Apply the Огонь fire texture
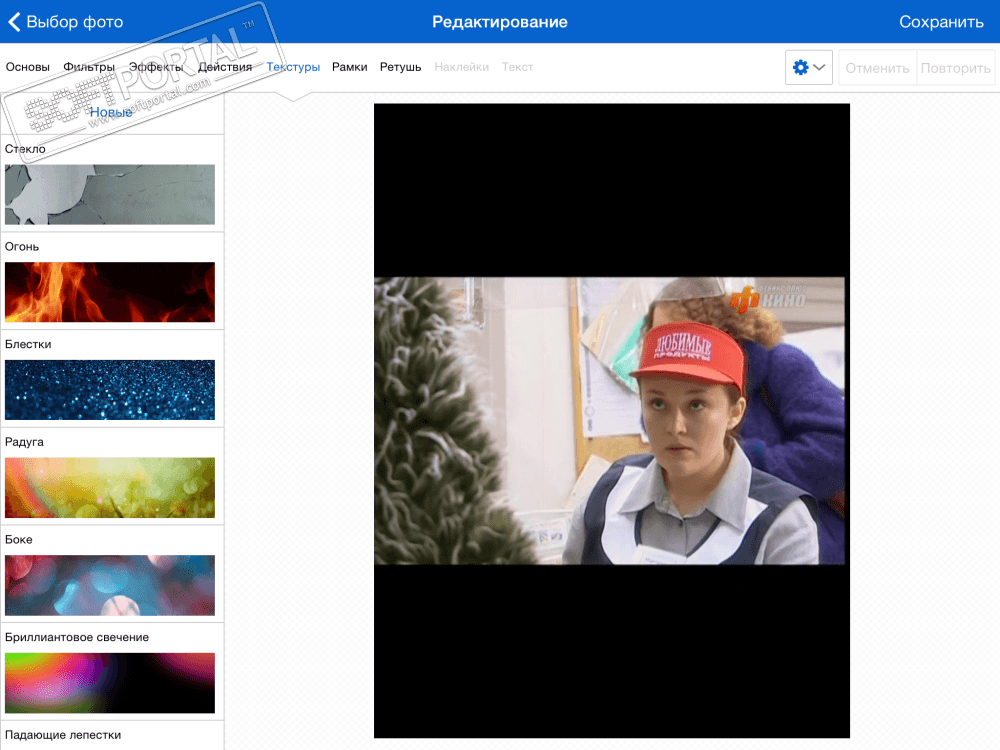Screen dimensions: 1000x750 pyautogui.click(x=110, y=291)
